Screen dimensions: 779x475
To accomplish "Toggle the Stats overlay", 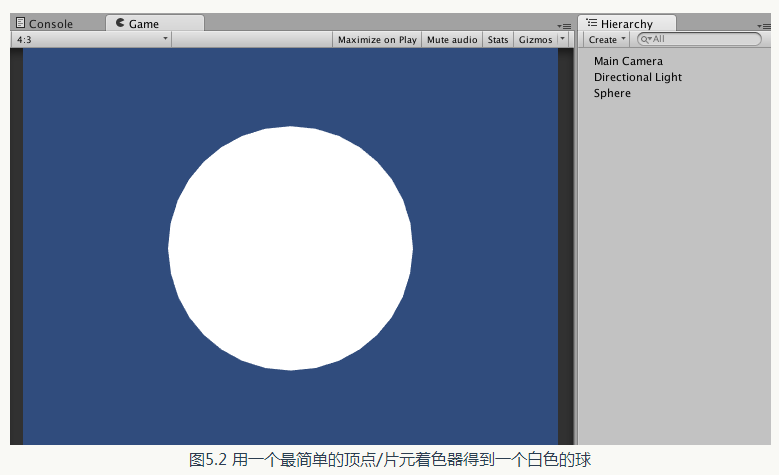I will click(x=498, y=40).
